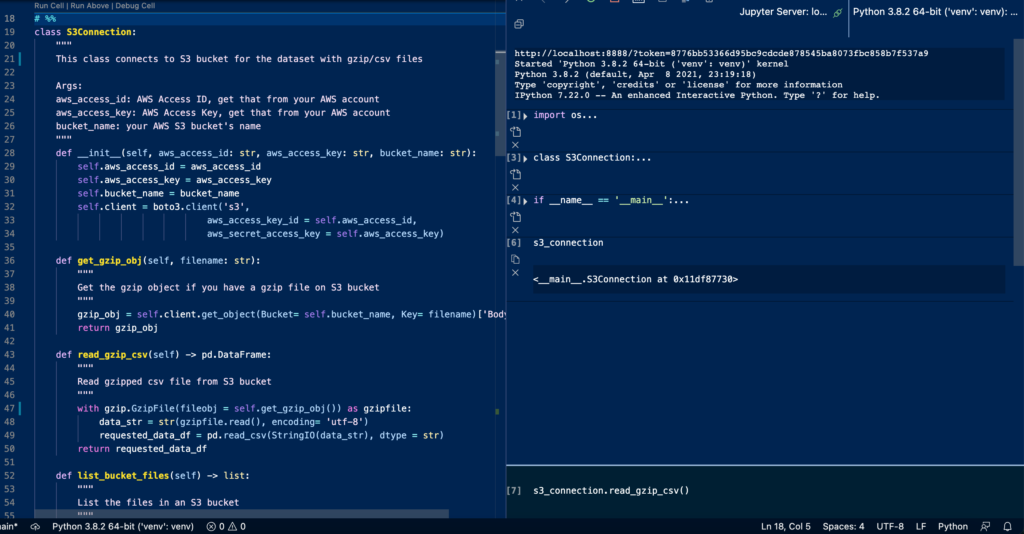Delete the class S3Connection cell

coord(516,187)
